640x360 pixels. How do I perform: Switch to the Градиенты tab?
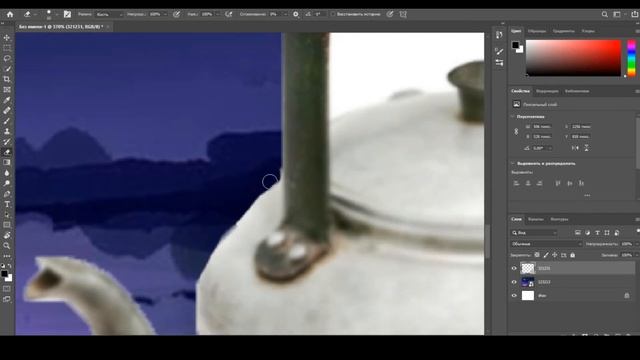pos(564,31)
